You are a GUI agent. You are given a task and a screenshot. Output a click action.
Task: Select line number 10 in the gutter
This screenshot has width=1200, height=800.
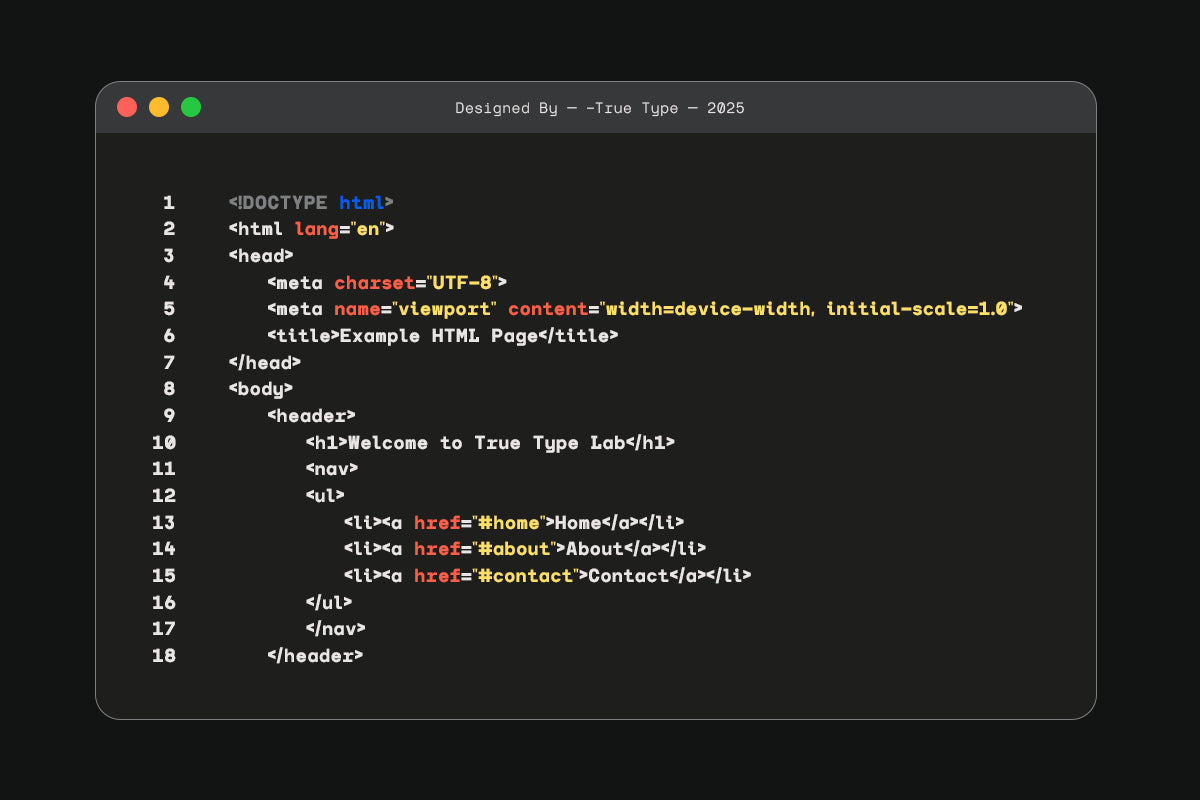tap(164, 442)
